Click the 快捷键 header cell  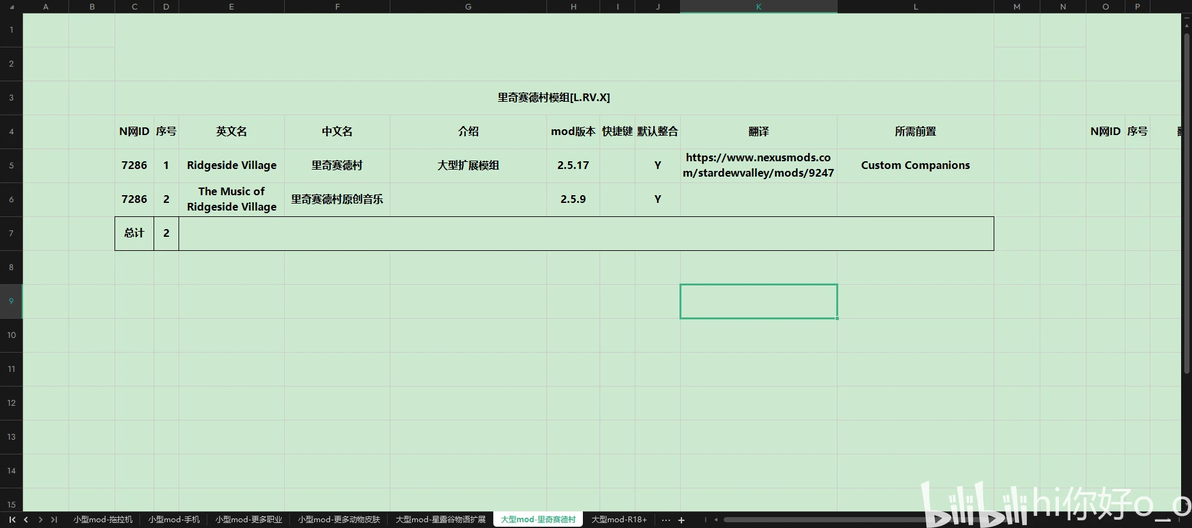click(x=617, y=131)
